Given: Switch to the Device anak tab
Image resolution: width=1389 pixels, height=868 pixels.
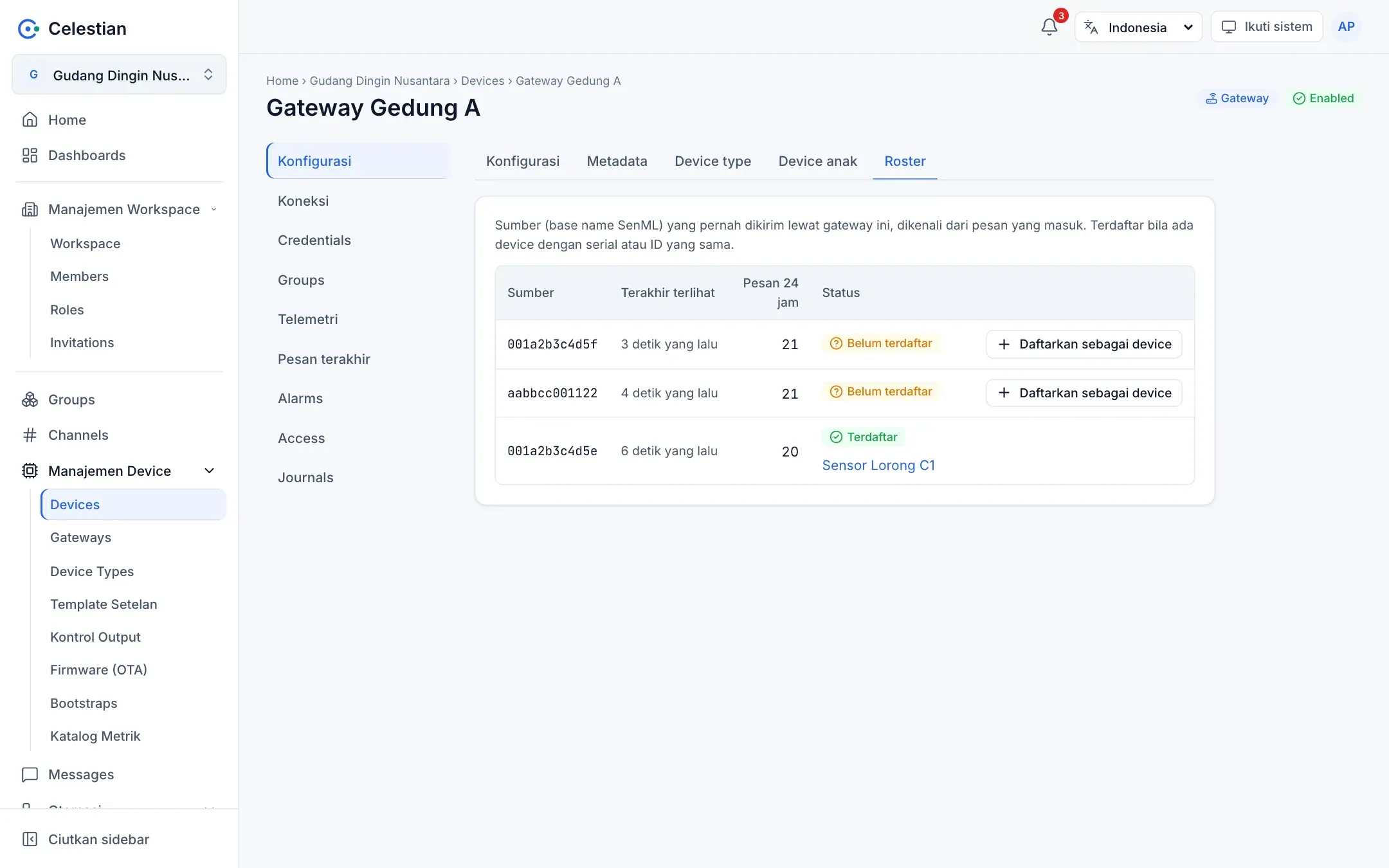Looking at the screenshot, I should point(817,161).
